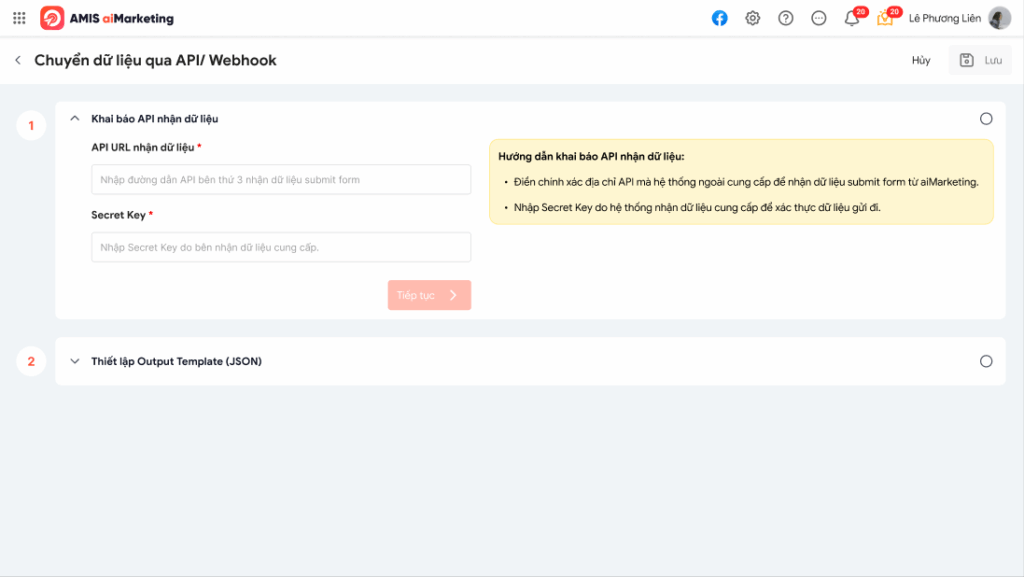The image size is (1024, 577).
Task: Open the chat message bubble icon
Action: point(819,18)
